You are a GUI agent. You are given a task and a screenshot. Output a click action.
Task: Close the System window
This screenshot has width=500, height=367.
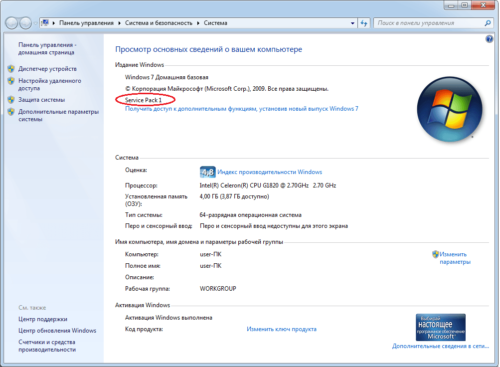[482, 5]
